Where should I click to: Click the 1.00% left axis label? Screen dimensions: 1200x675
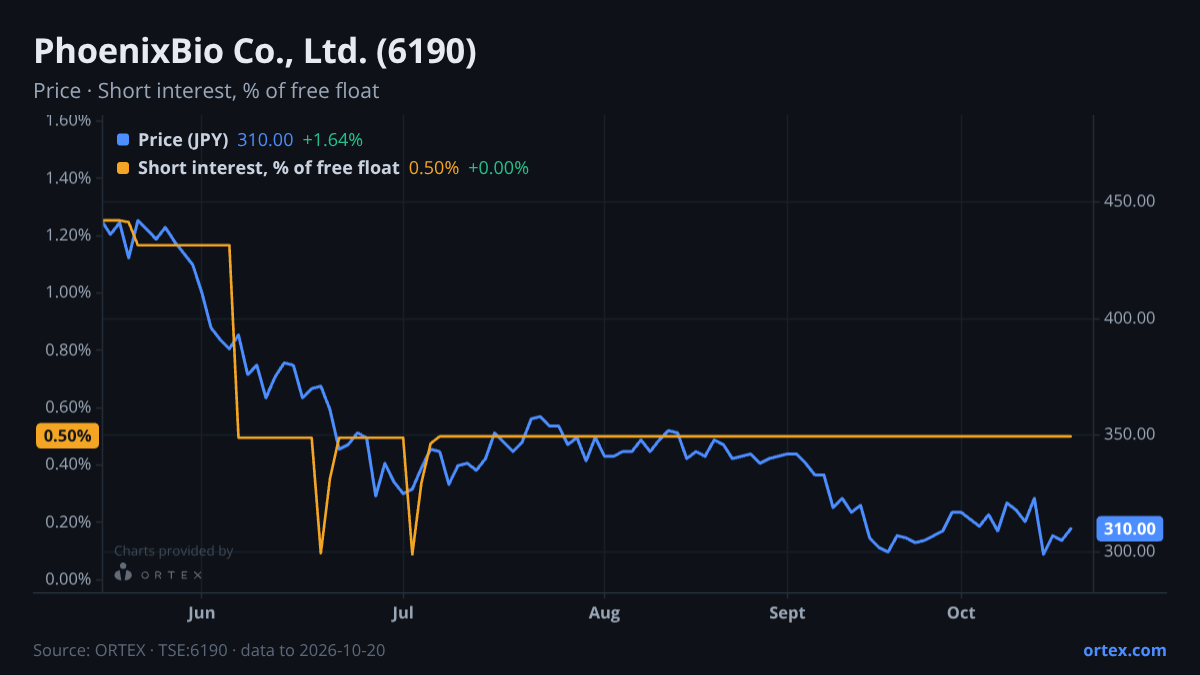click(x=68, y=293)
